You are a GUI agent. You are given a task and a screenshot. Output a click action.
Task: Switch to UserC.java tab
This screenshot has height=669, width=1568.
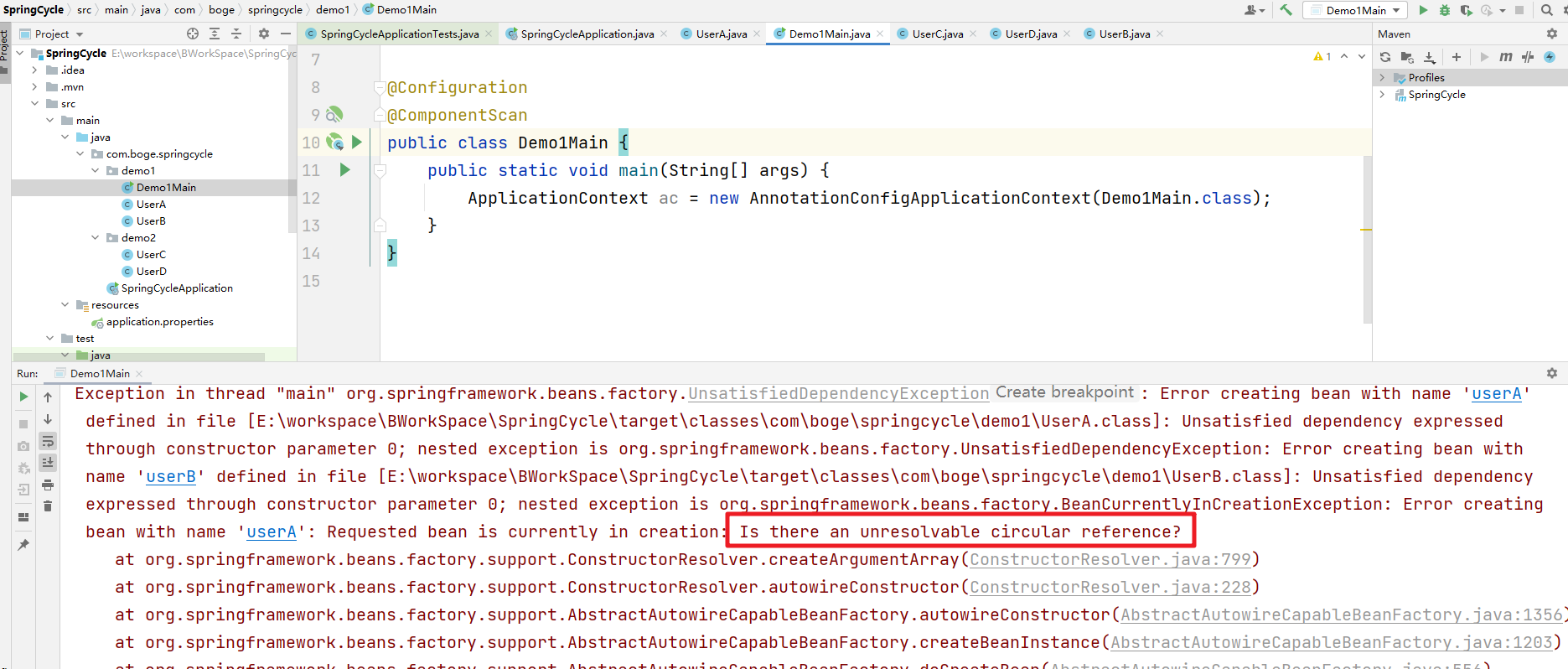[937, 34]
